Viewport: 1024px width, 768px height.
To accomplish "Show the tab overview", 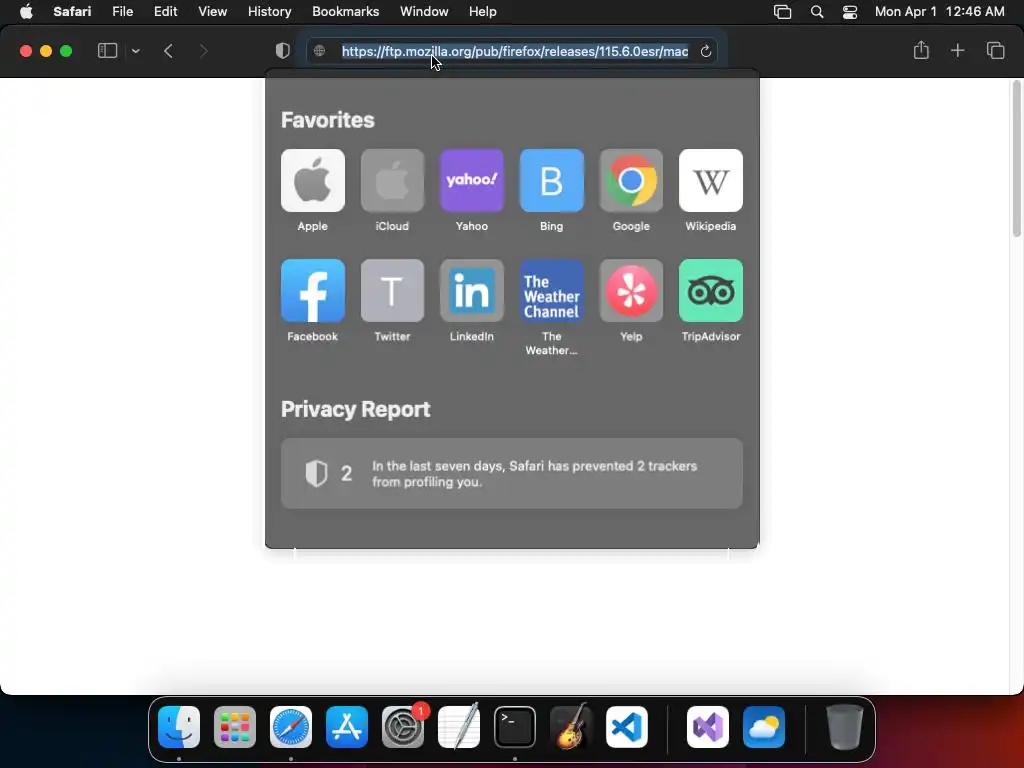I will pyautogui.click(x=995, y=50).
